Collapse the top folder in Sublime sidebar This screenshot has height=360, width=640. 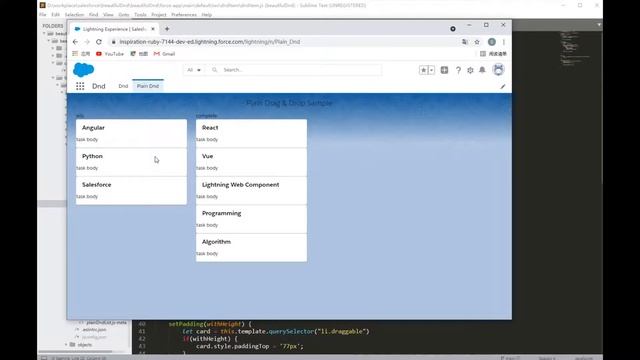[44, 33]
